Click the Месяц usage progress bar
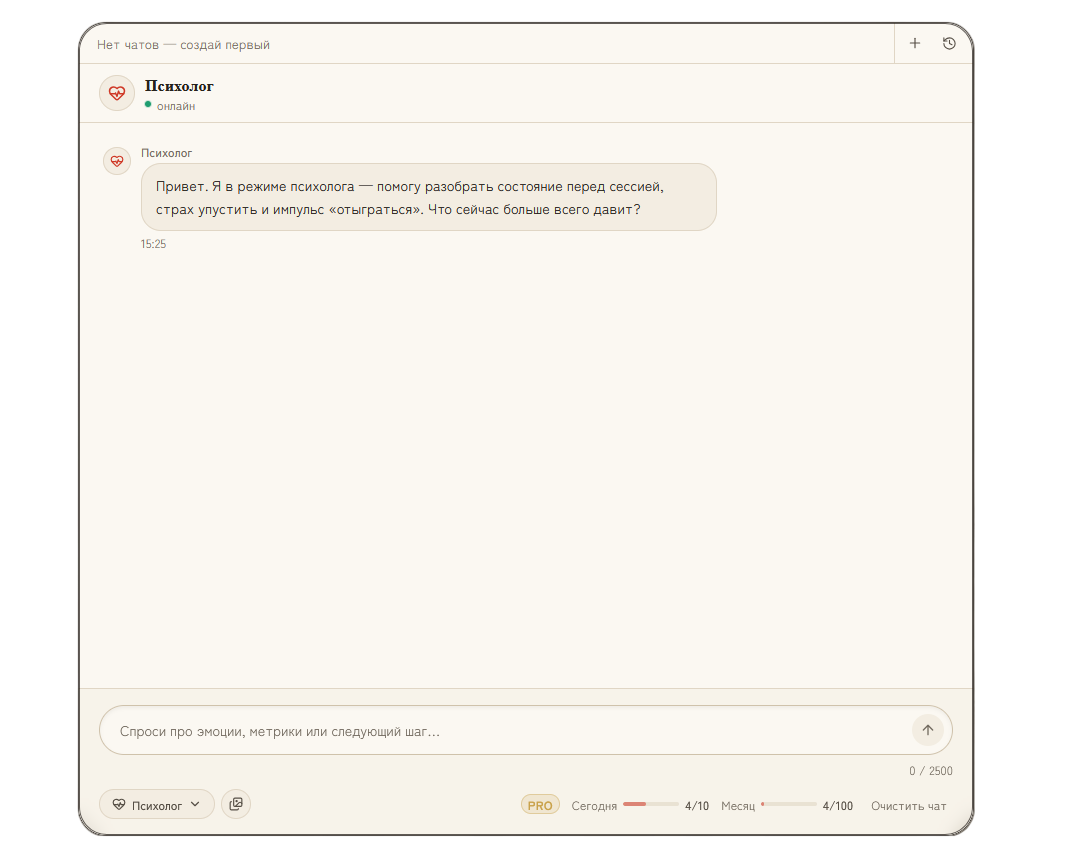Viewport: 1087px width, 850px height. pyautogui.click(x=788, y=804)
